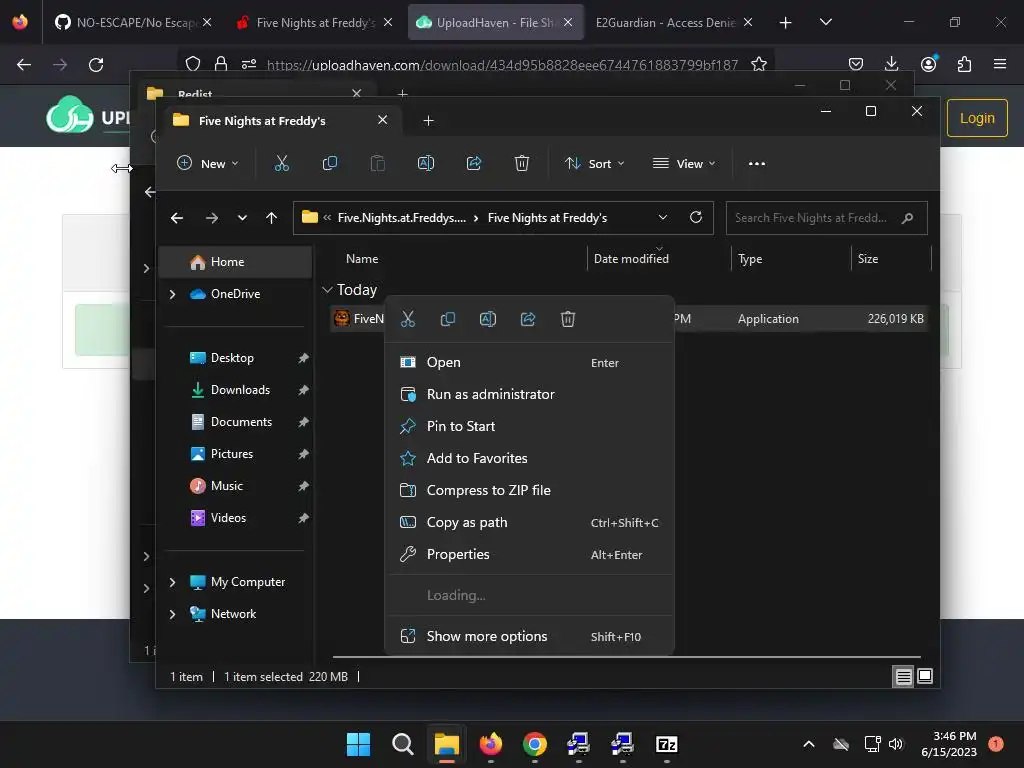Click the taskbar clock and date
Image resolution: width=1024 pixels, height=768 pixels.
[949, 744]
